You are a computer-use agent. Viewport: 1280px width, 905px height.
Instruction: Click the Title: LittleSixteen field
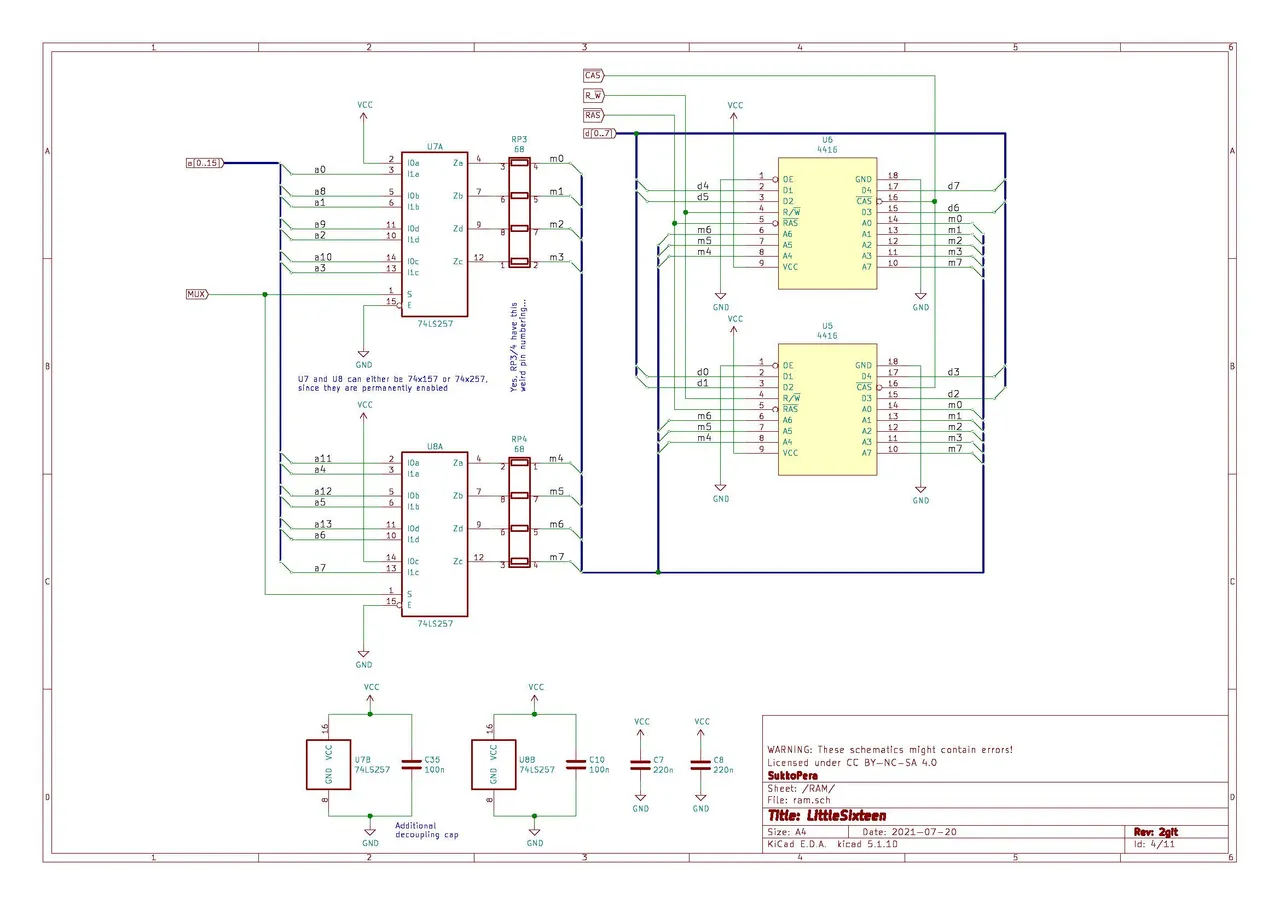point(827,815)
